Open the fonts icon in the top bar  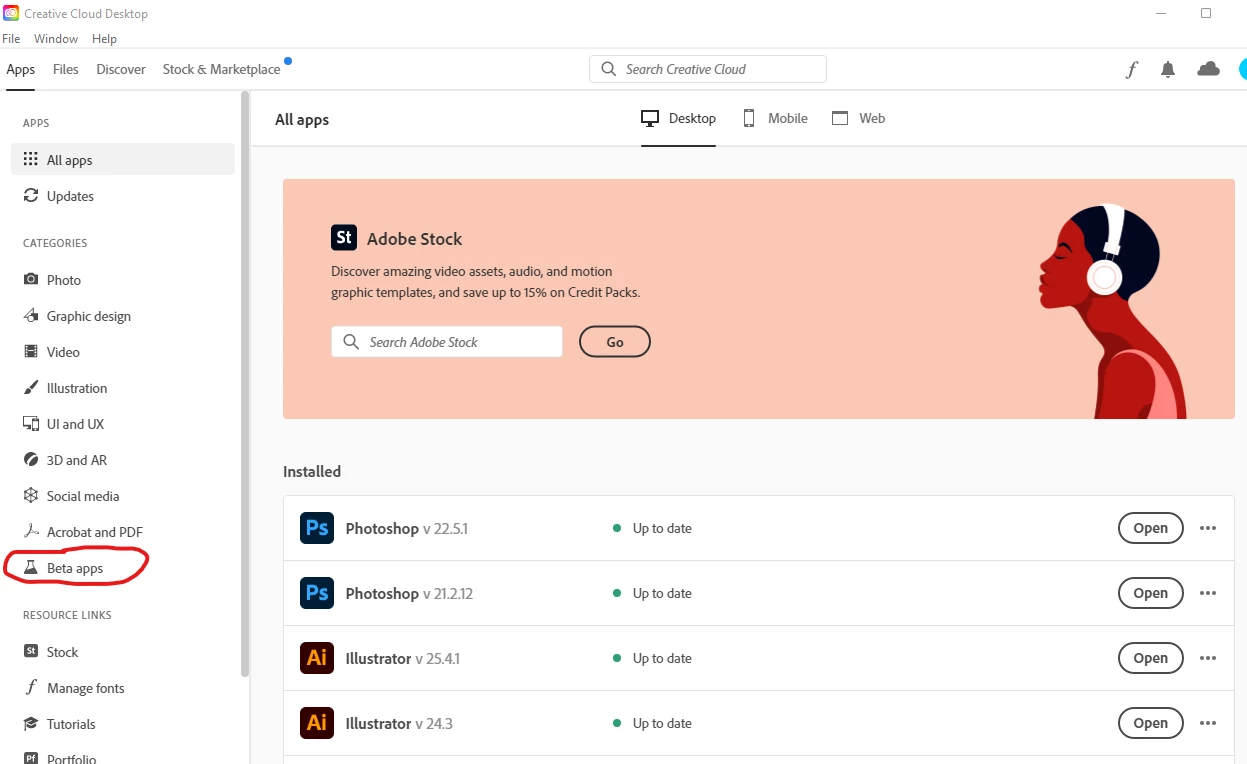1132,69
